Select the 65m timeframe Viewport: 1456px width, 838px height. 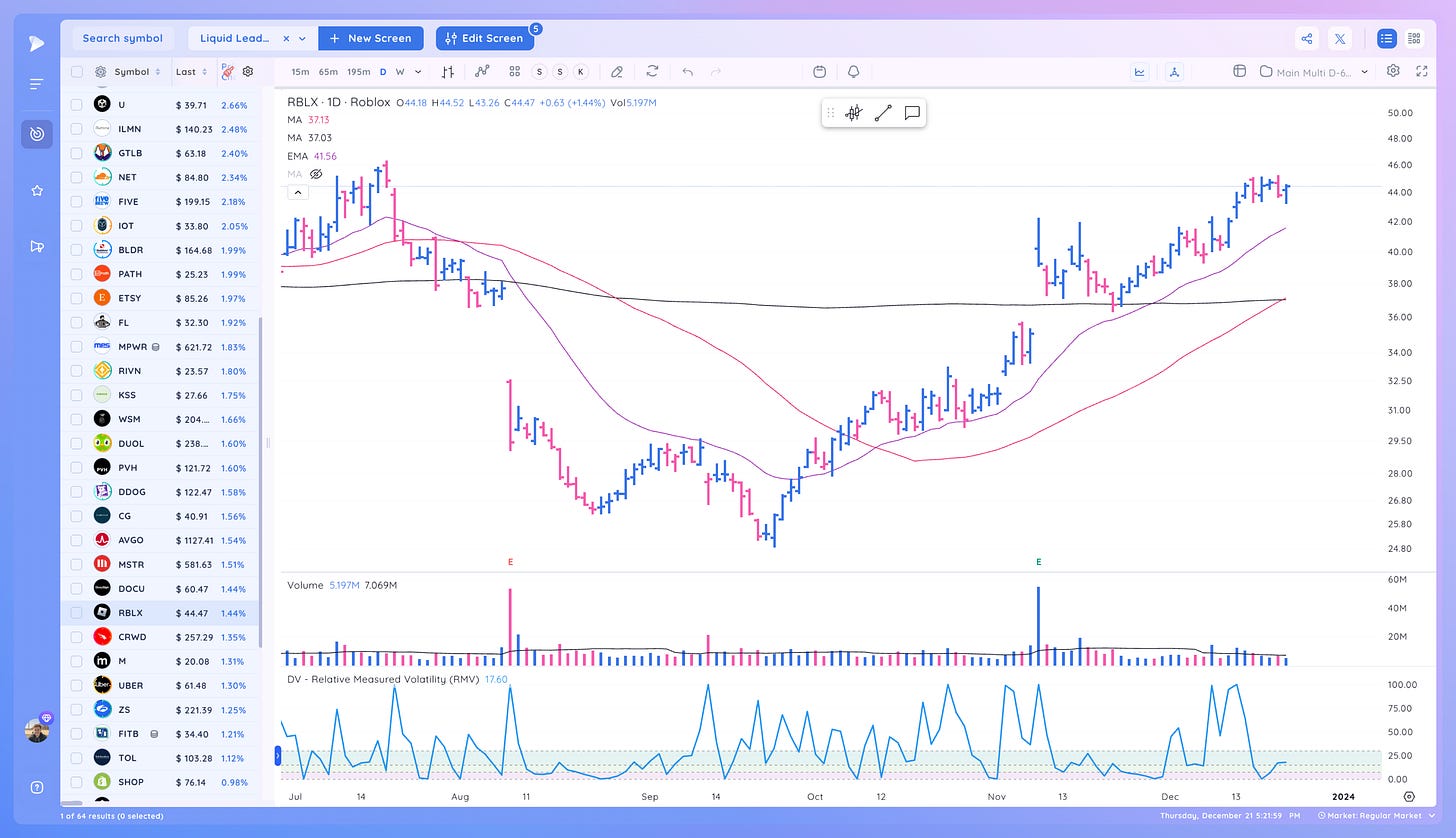click(328, 72)
